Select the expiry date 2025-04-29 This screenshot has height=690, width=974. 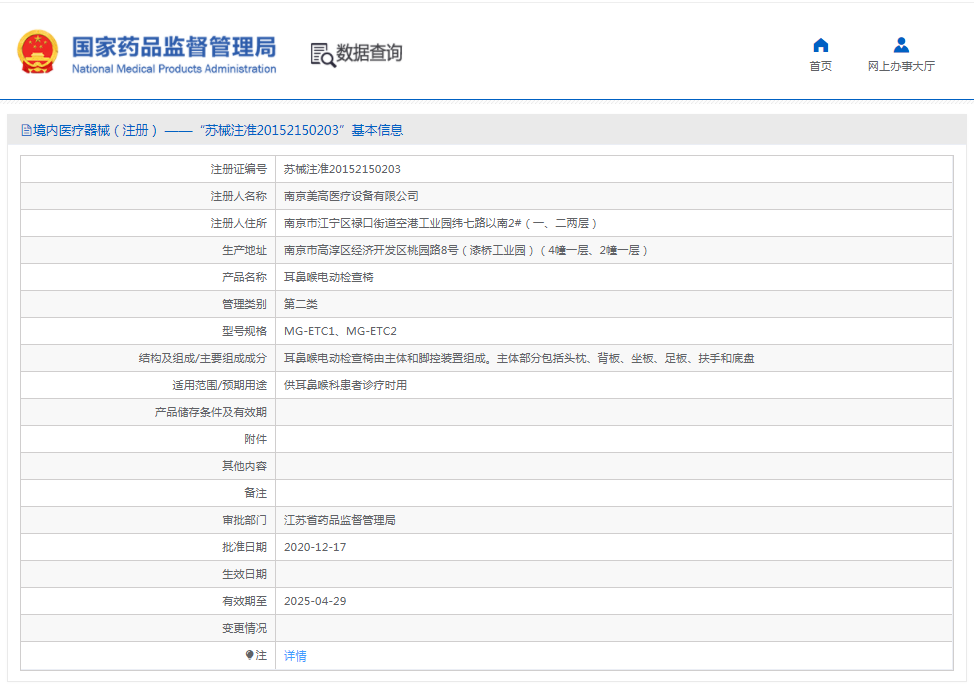click(315, 601)
